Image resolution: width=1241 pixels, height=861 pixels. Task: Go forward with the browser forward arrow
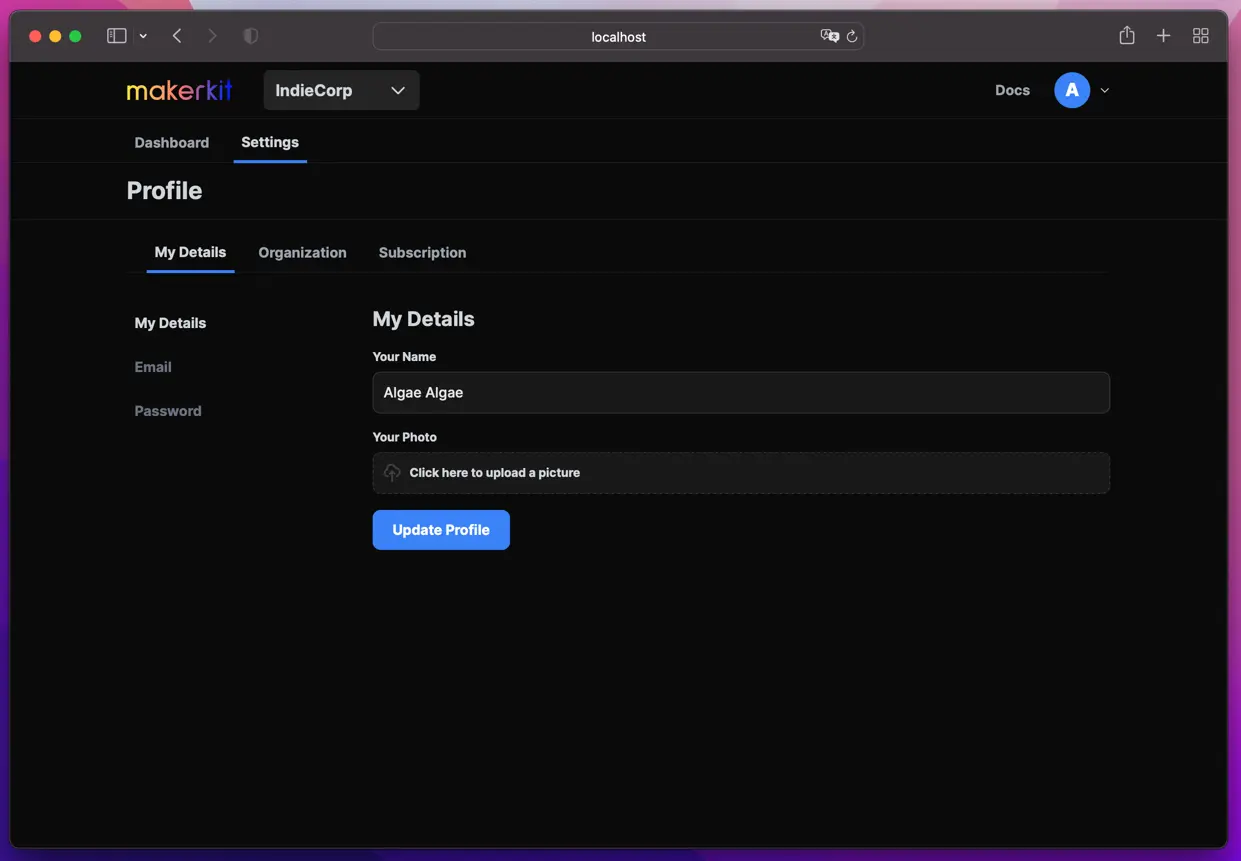tap(212, 36)
